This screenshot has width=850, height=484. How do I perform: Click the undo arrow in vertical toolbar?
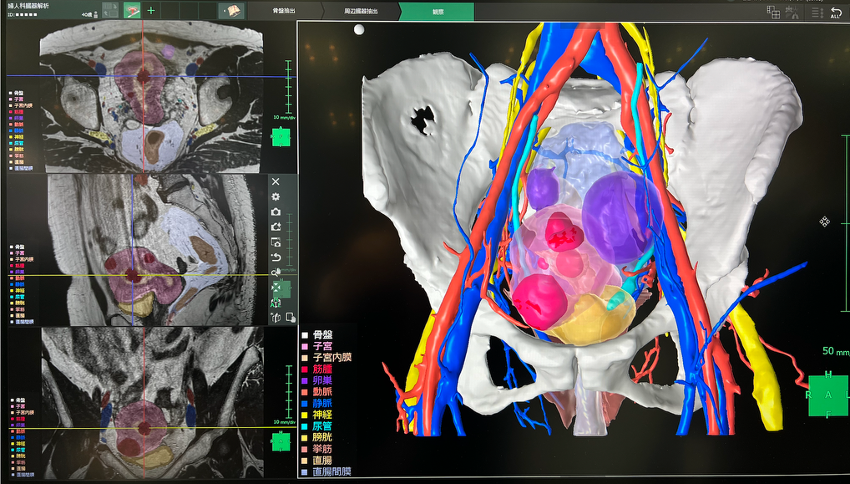pos(276,257)
